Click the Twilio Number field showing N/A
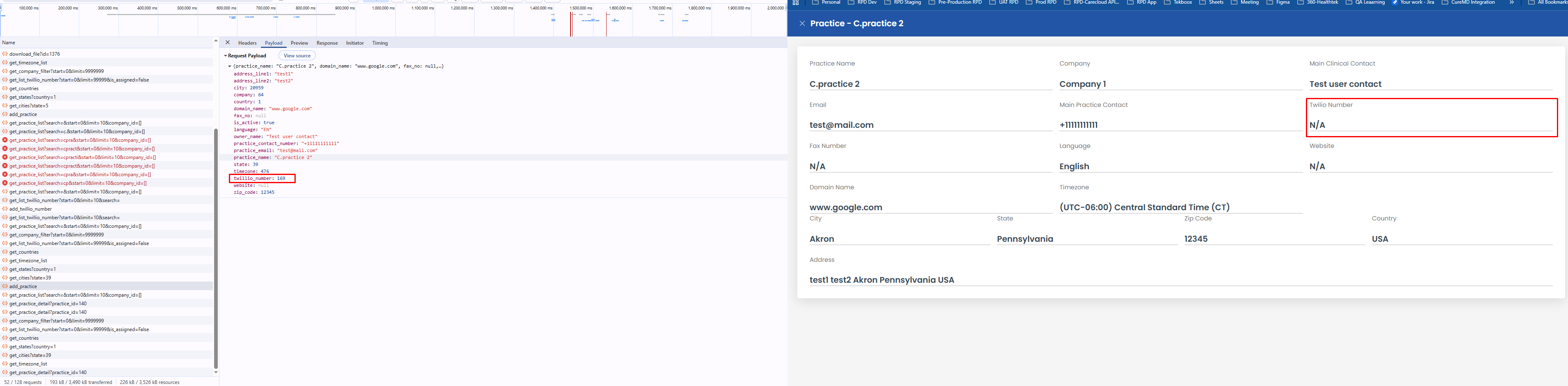This screenshot has width=1568, height=386. point(1431,125)
